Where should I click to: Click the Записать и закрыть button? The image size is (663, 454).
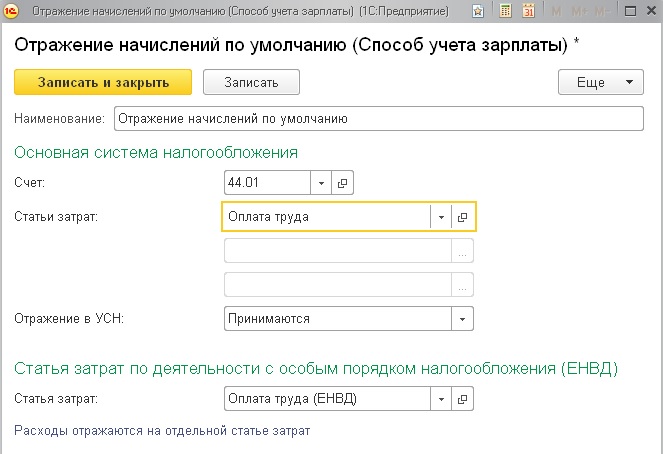click(103, 82)
